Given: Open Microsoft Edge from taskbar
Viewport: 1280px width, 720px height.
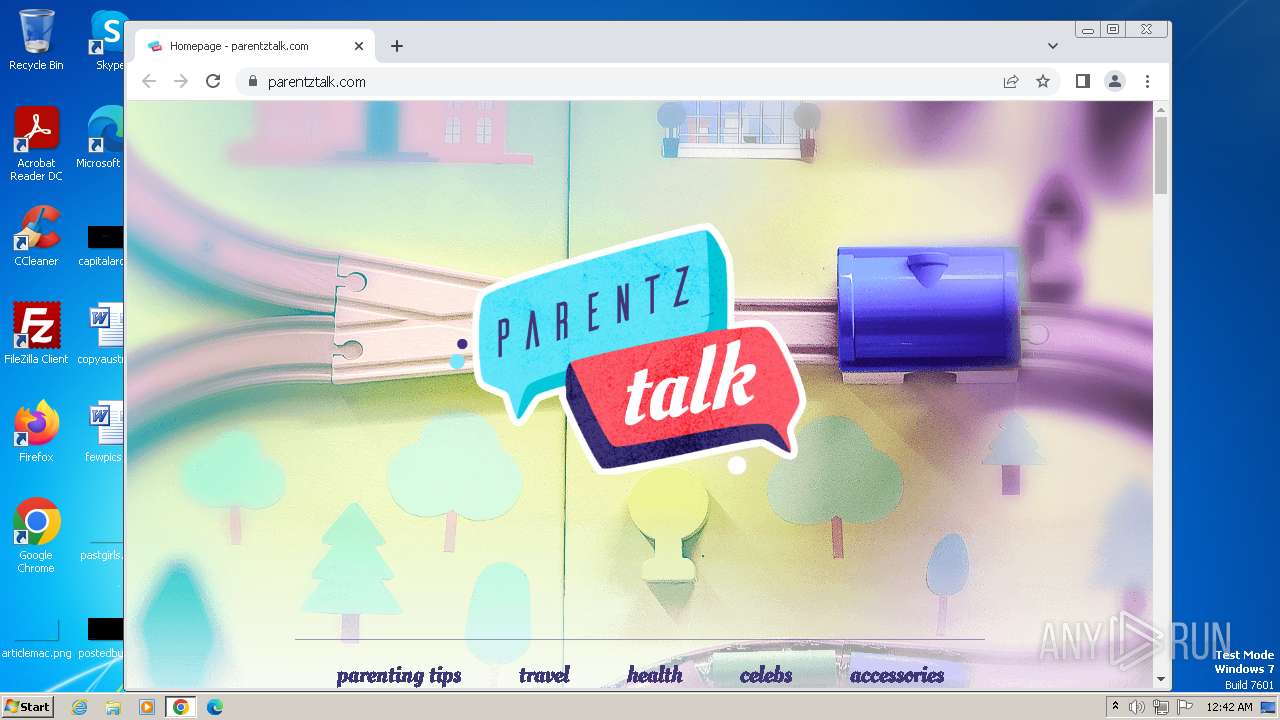Looking at the screenshot, I should tap(214, 707).
